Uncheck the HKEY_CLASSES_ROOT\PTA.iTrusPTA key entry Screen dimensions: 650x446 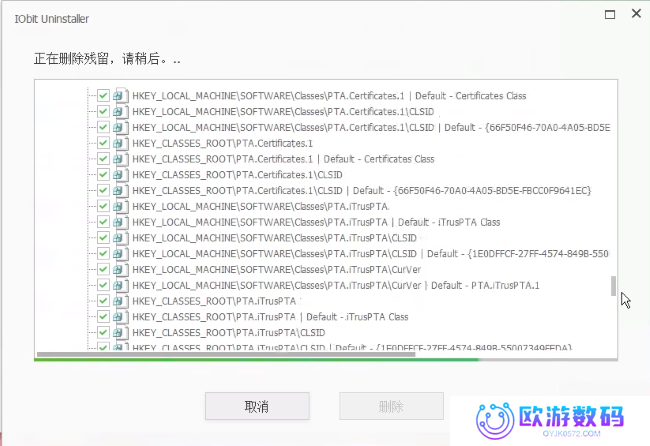(103, 301)
